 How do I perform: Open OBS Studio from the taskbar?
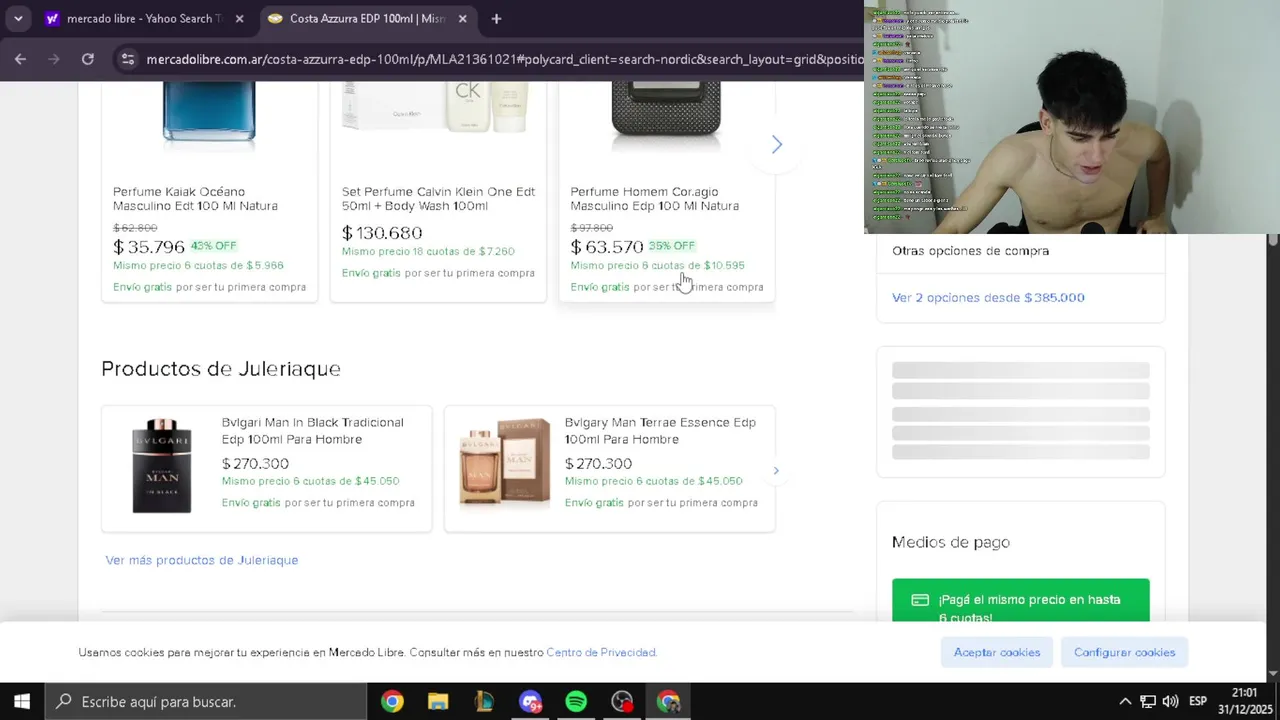(622, 701)
